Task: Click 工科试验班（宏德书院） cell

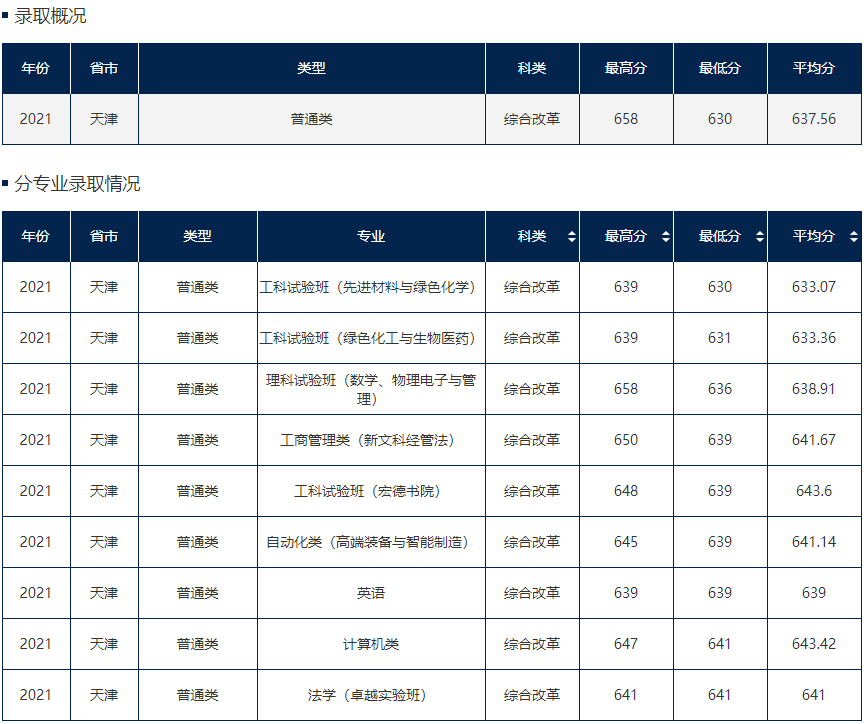Action: pos(371,491)
